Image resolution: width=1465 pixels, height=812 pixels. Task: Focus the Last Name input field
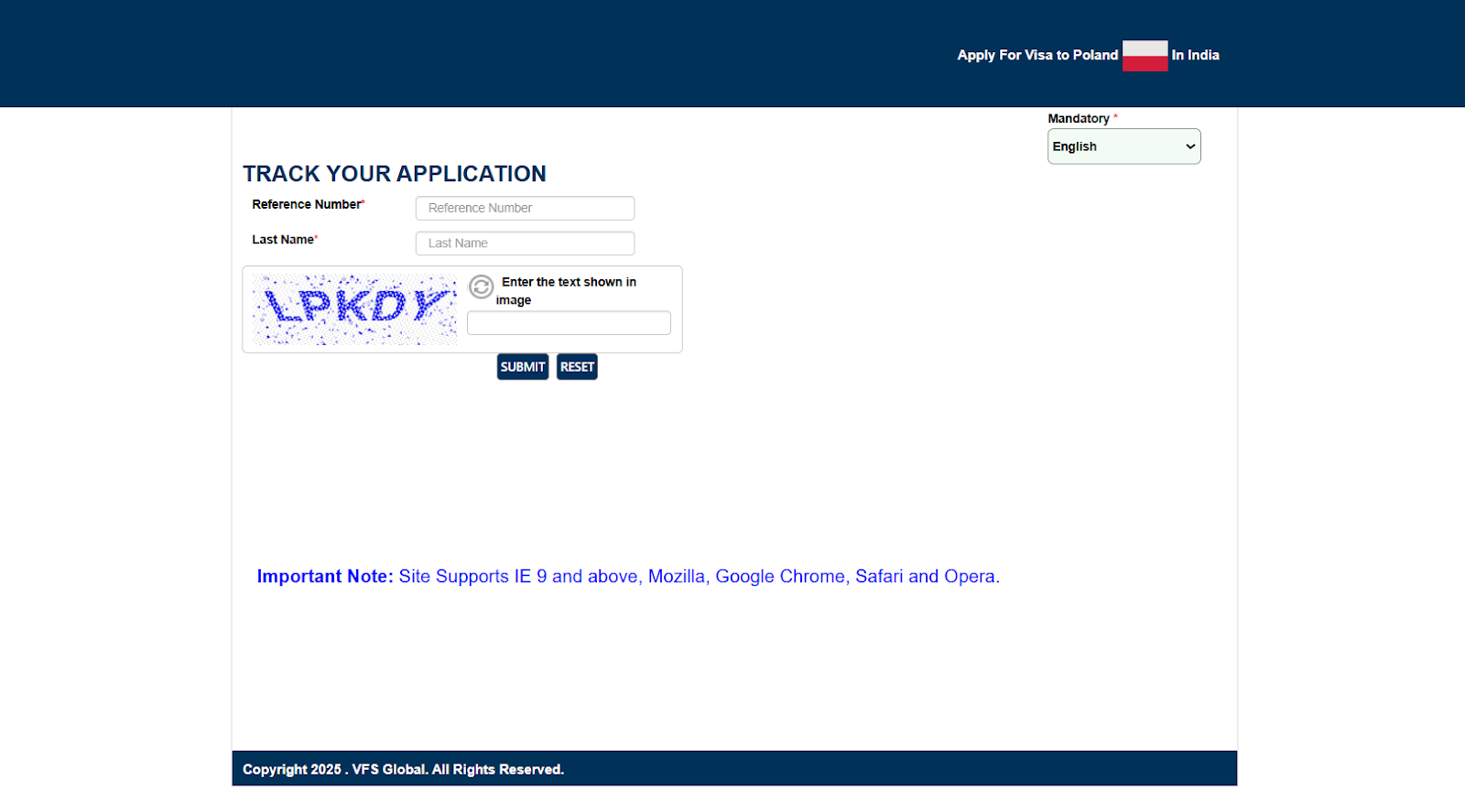tap(525, 243)
